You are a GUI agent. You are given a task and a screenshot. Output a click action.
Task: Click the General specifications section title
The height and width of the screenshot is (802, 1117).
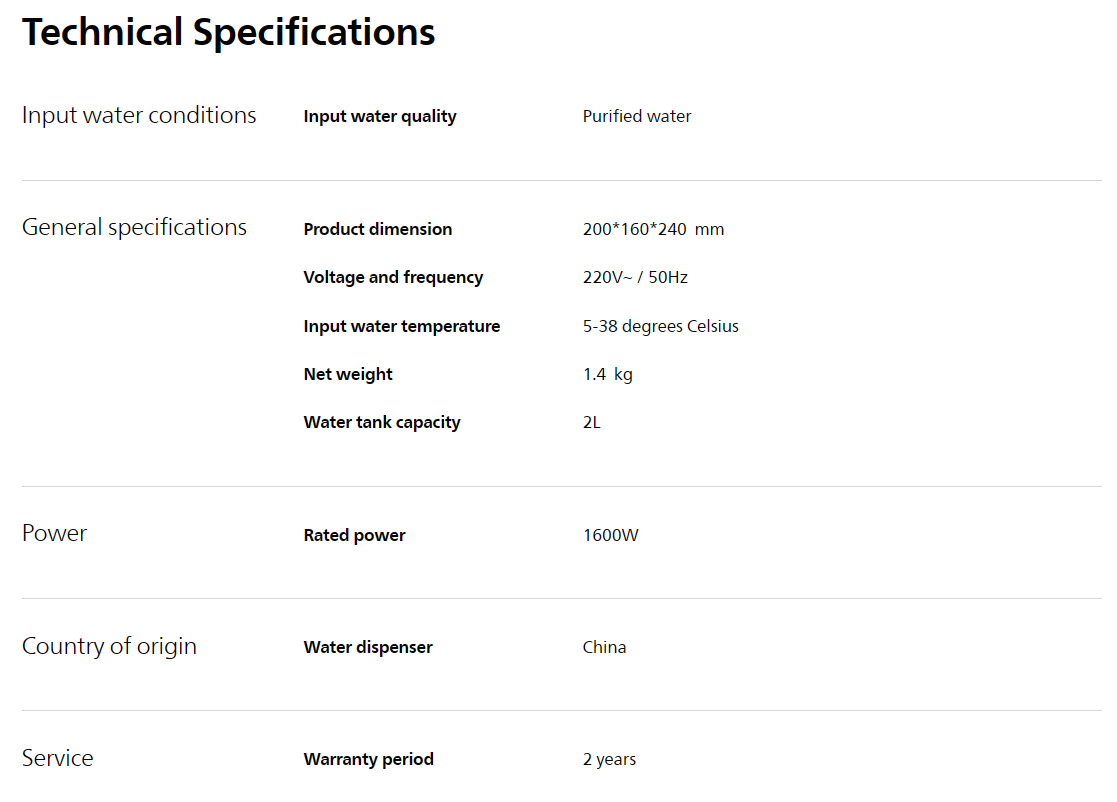coord(134,227)
